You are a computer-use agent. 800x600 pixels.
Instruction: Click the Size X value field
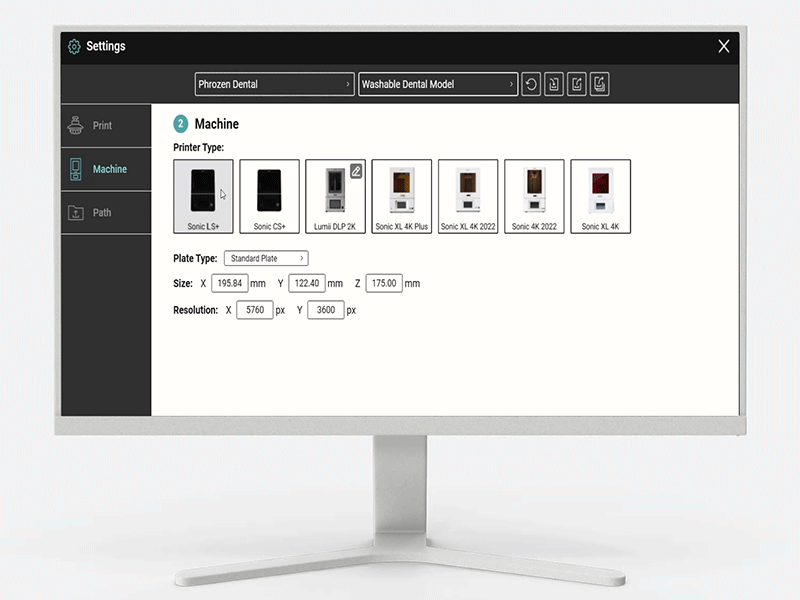pyautogui.click(x=230, y=283)
